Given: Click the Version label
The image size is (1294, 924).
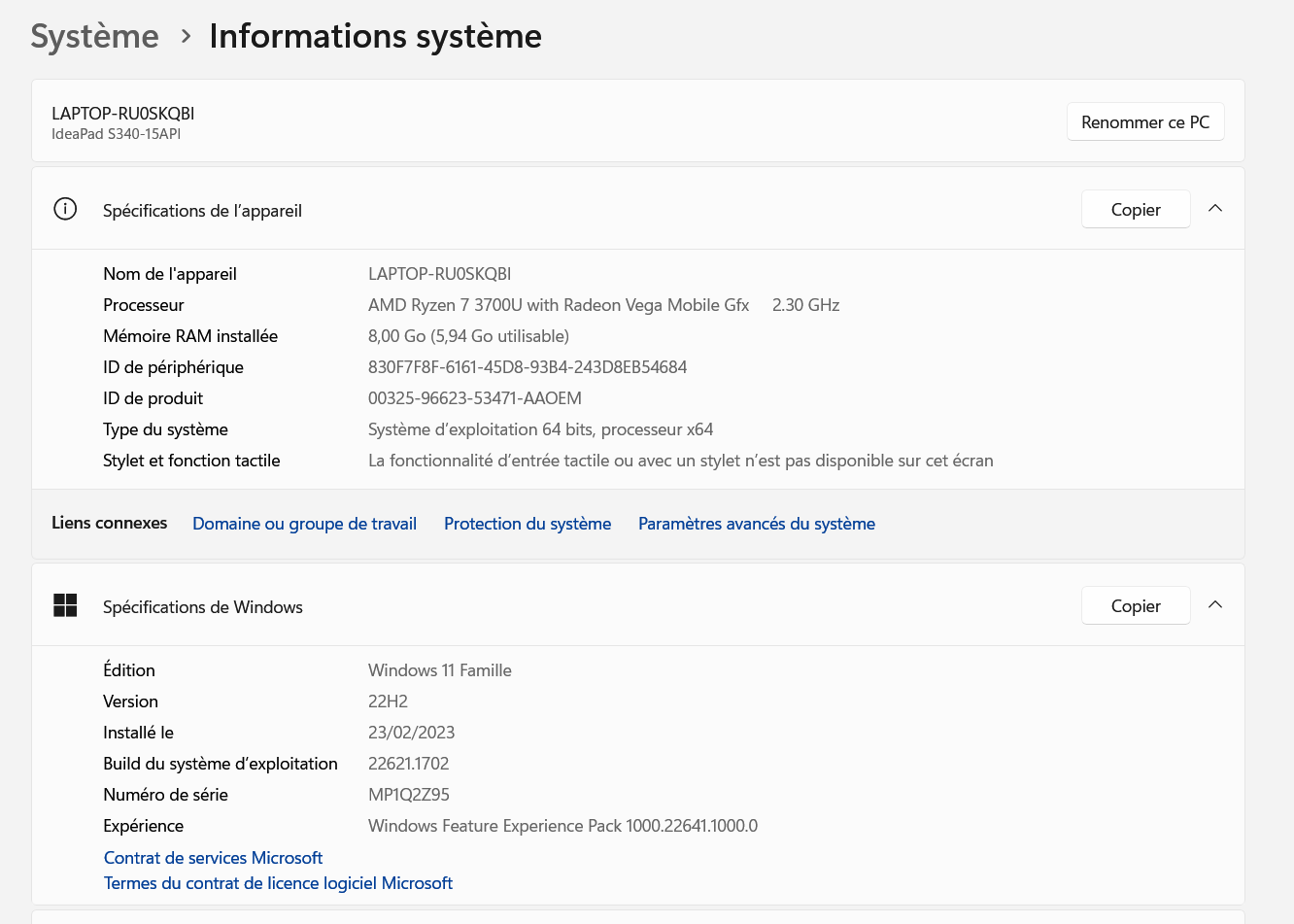Looking at the screenshot, I should [130, 702].
